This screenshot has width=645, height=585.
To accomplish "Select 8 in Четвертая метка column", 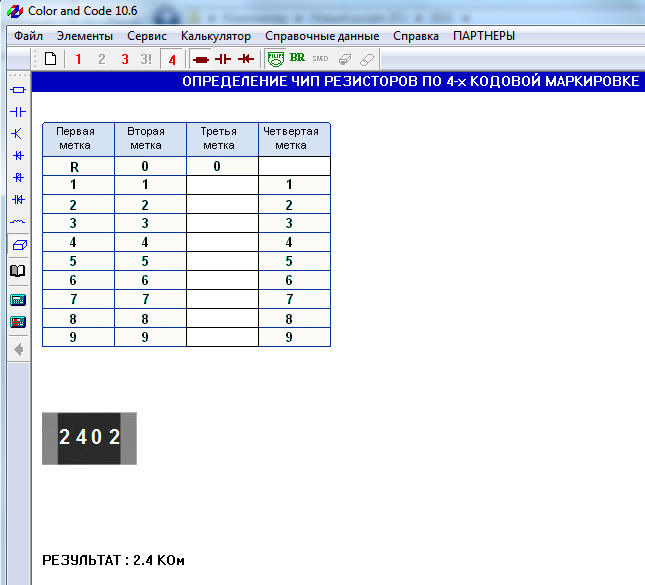I will (x=295, y=318).
